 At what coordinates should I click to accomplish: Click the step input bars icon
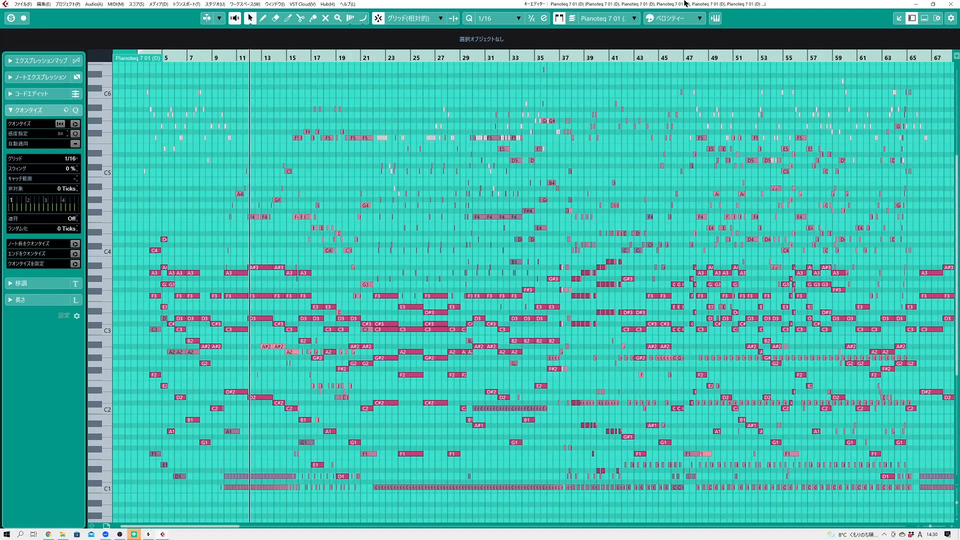[x=715, y=18]
